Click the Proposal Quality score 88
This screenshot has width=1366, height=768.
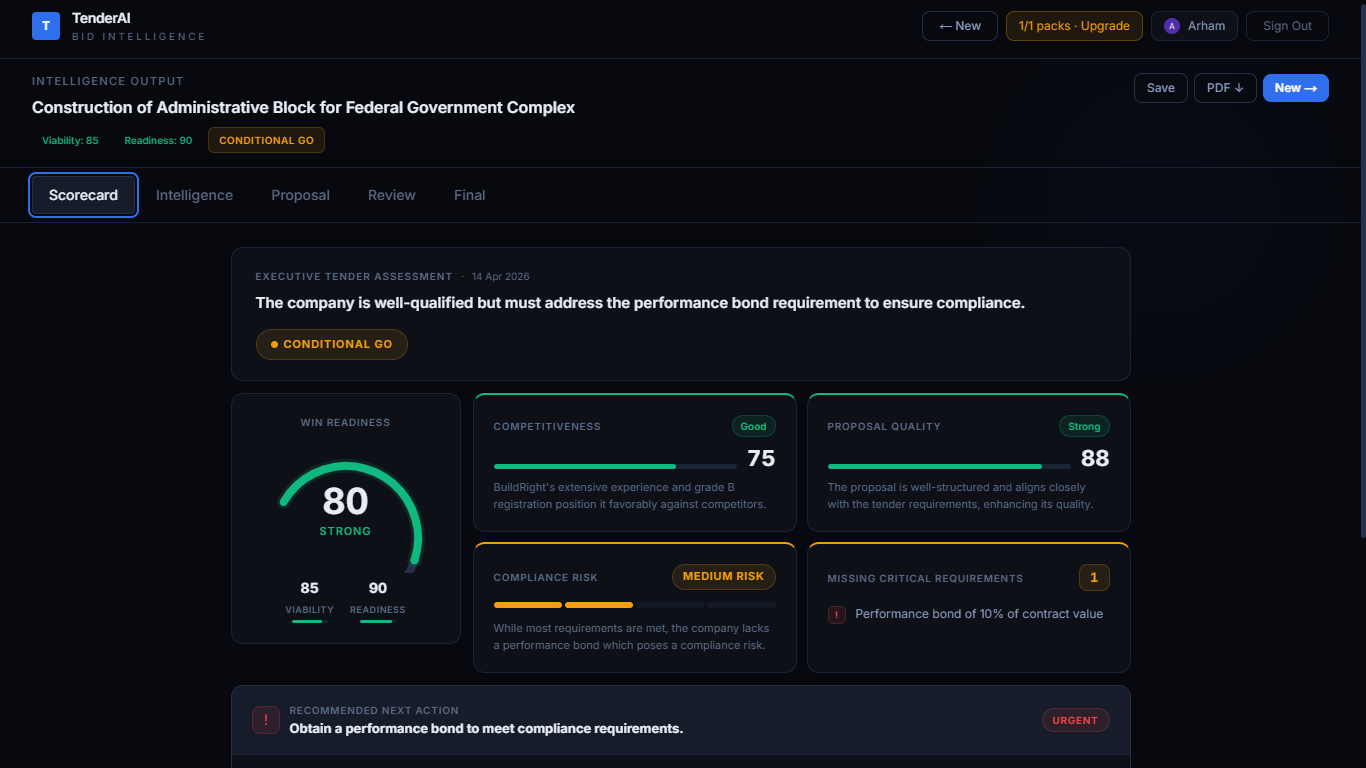point(1095,458)
